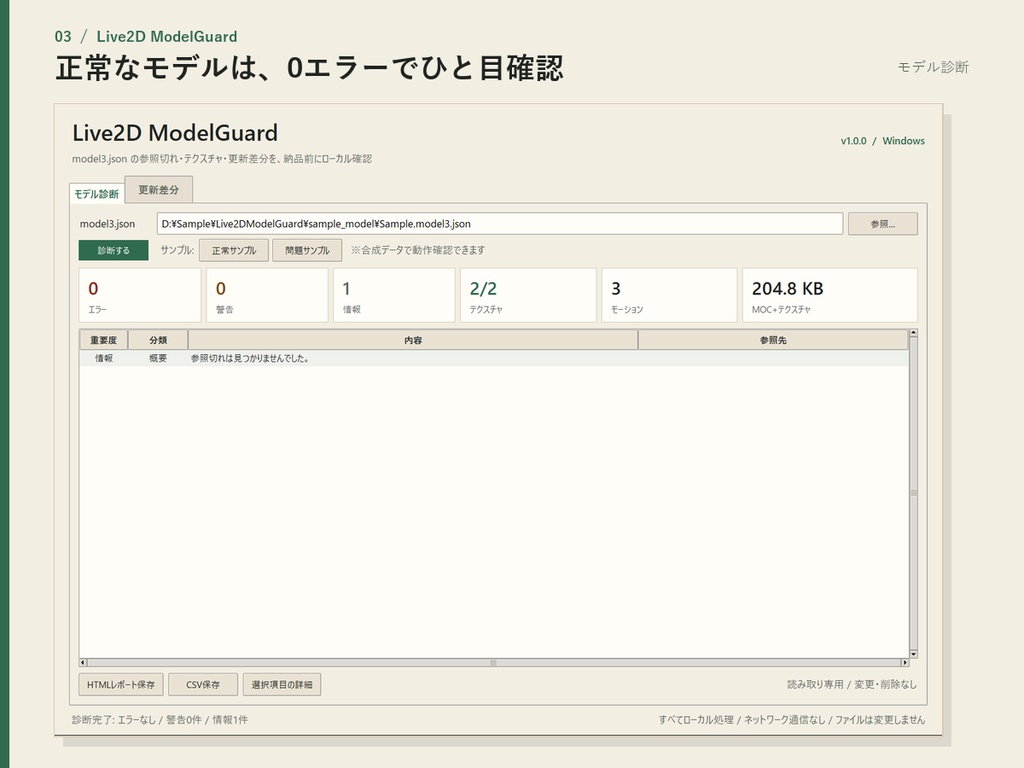Click the ※合成データで動作確認できます hint
The height and width of the screenshot is (768, 1024).
418,250
